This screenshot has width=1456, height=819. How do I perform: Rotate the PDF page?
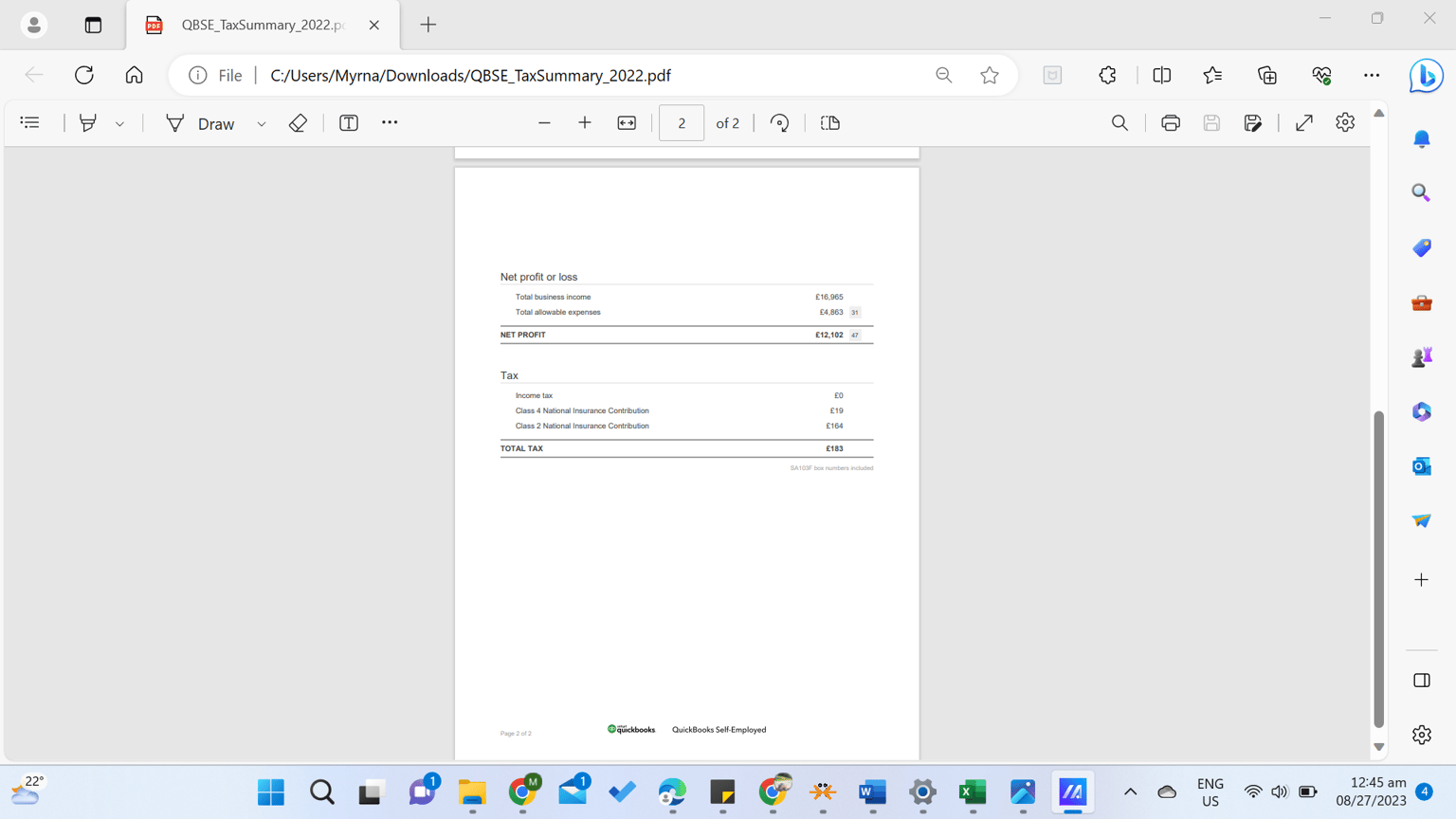point(779,123)
